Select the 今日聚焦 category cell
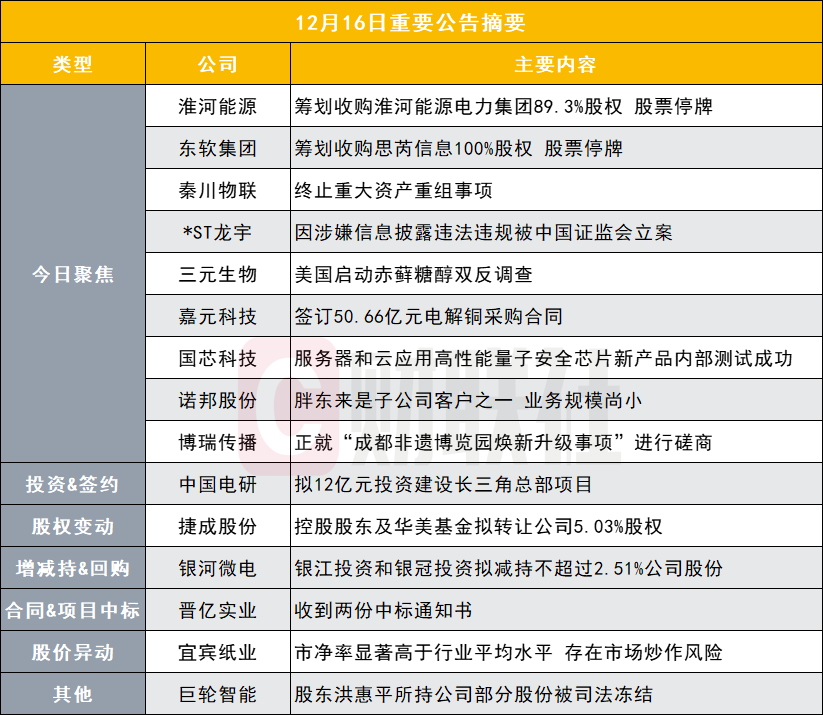823x715 pixels. pos(73,275)
